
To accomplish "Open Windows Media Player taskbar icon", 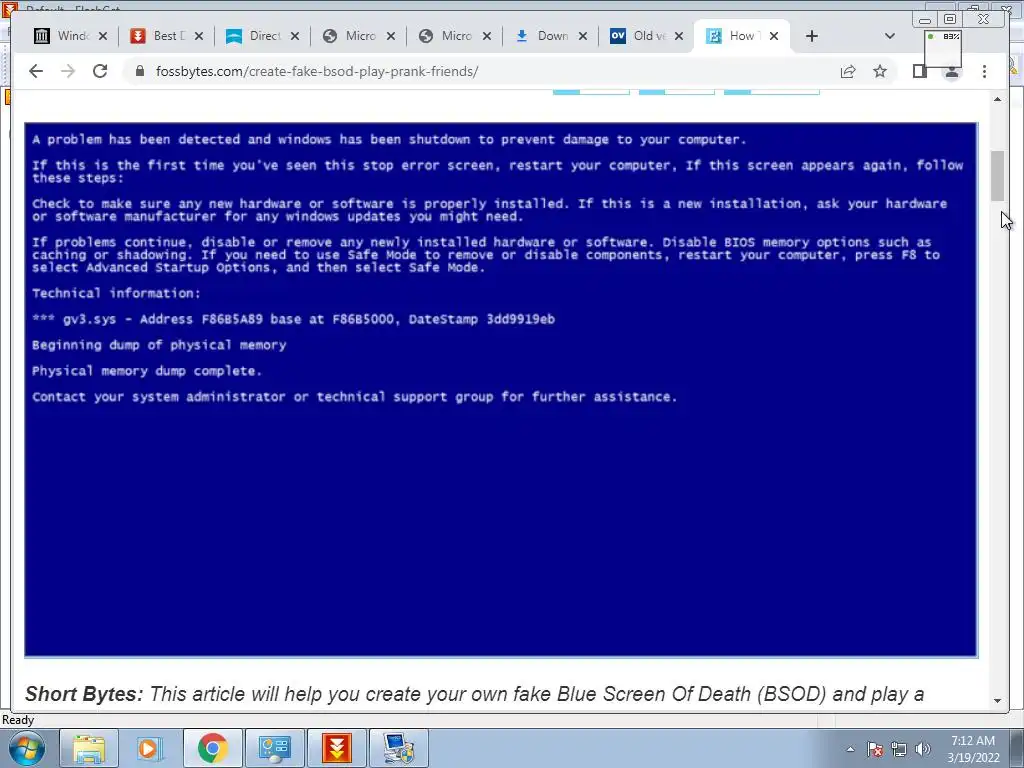I will (x=150, y=748).
